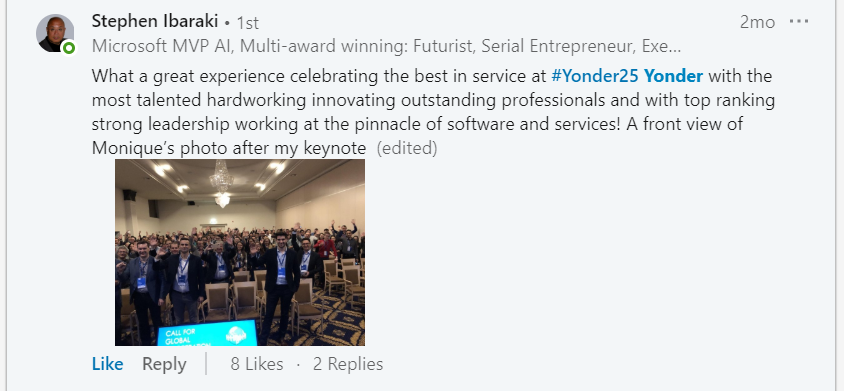Like this comment
844x391 pixels.
[x=108, y=364]
